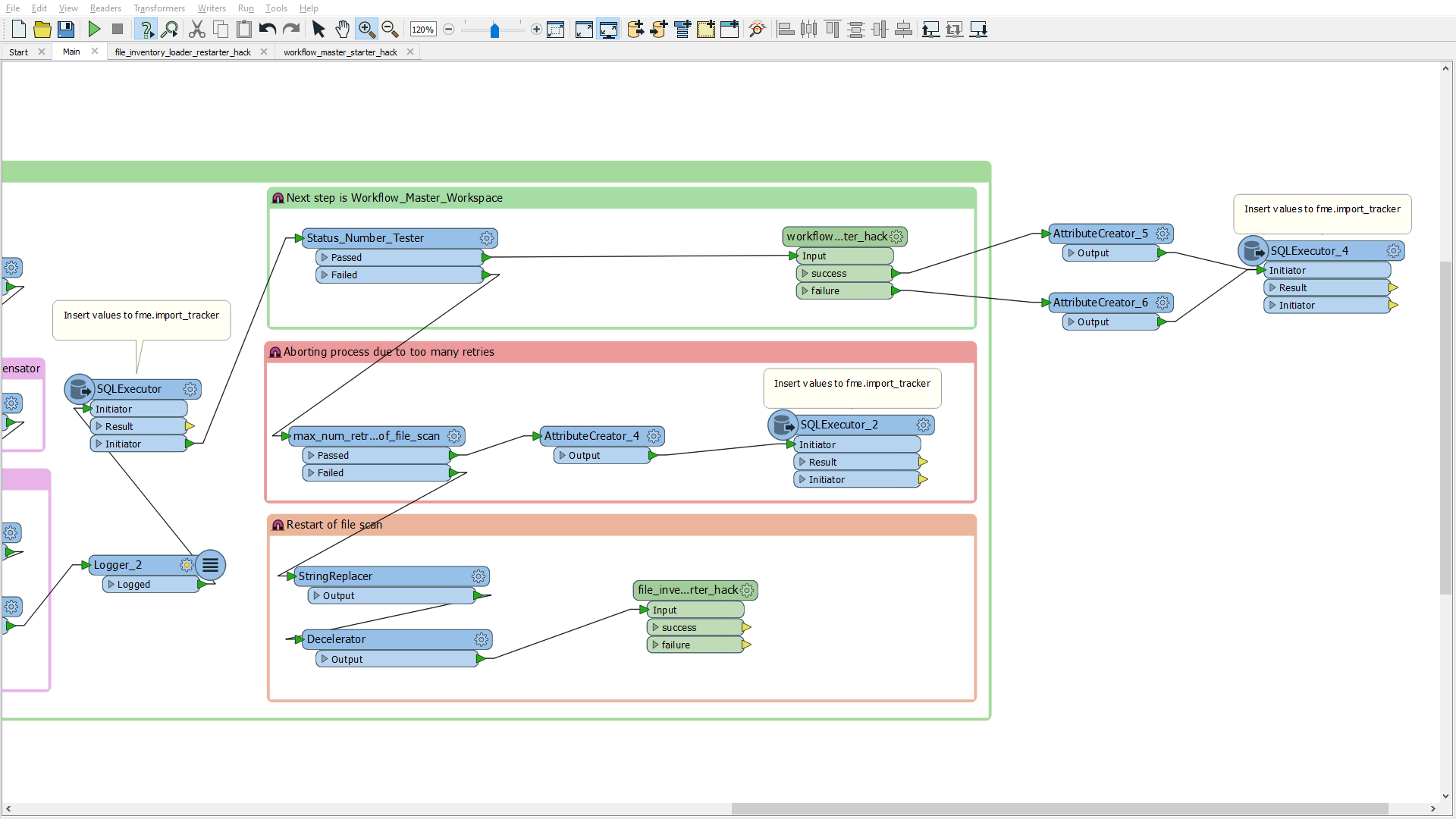Undo the last action
This screenshot has height=819, width=1456.
coord(268,30)
